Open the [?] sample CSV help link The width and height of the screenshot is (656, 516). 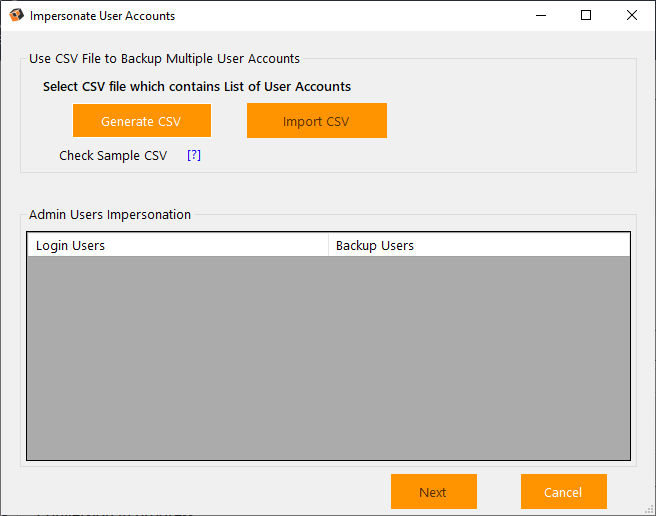pos(194,156)
